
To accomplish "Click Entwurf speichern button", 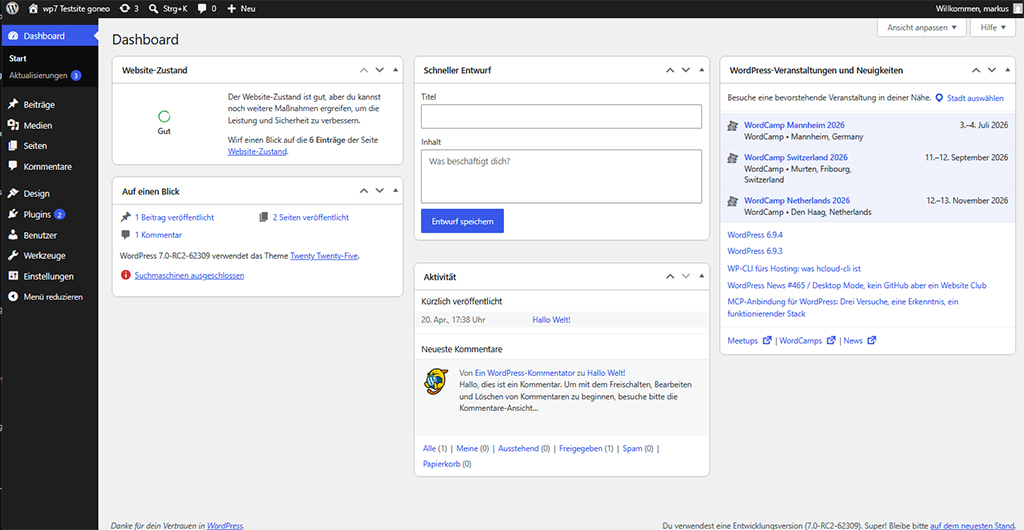I will [x=462, y=221].
